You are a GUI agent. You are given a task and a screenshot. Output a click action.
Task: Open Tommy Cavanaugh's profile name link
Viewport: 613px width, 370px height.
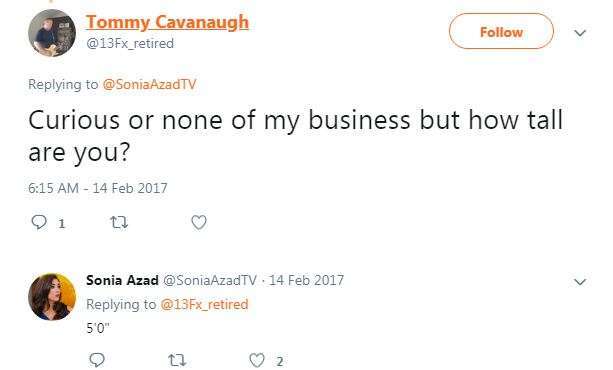(x=167, y=22)
